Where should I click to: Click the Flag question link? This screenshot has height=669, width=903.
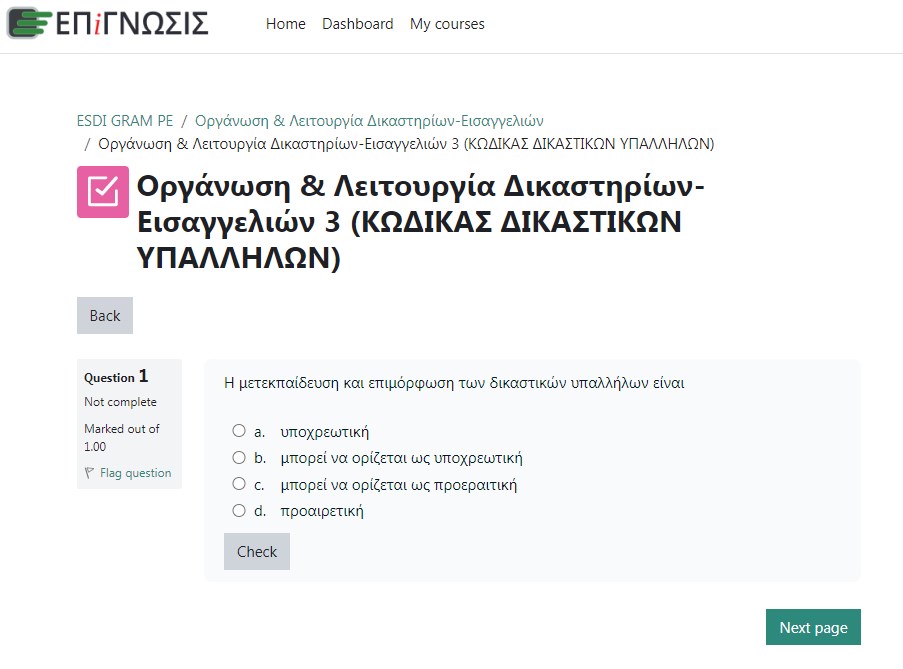135,473
